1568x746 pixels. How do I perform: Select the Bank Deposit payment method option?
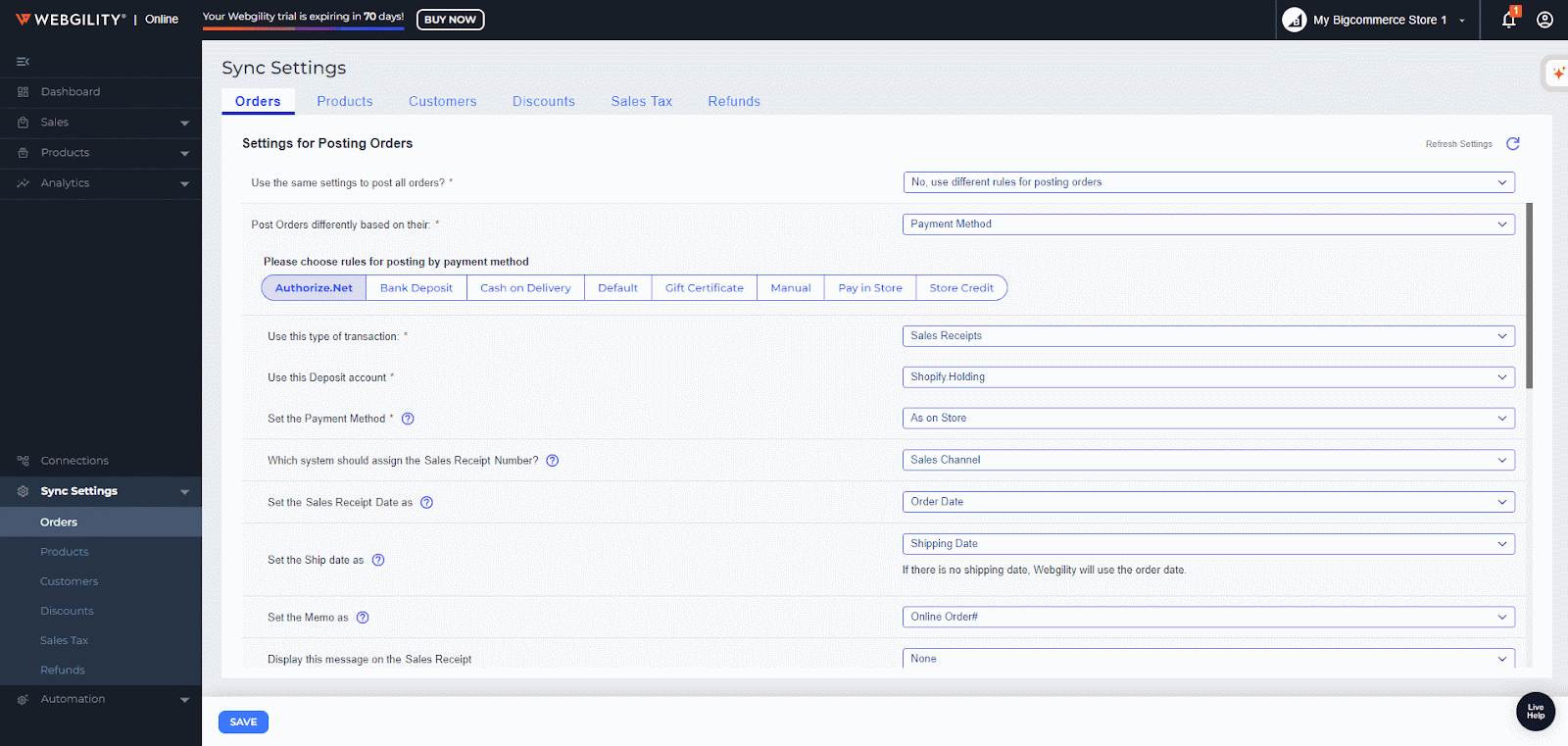pyautogui.click(x=416, y=288)
